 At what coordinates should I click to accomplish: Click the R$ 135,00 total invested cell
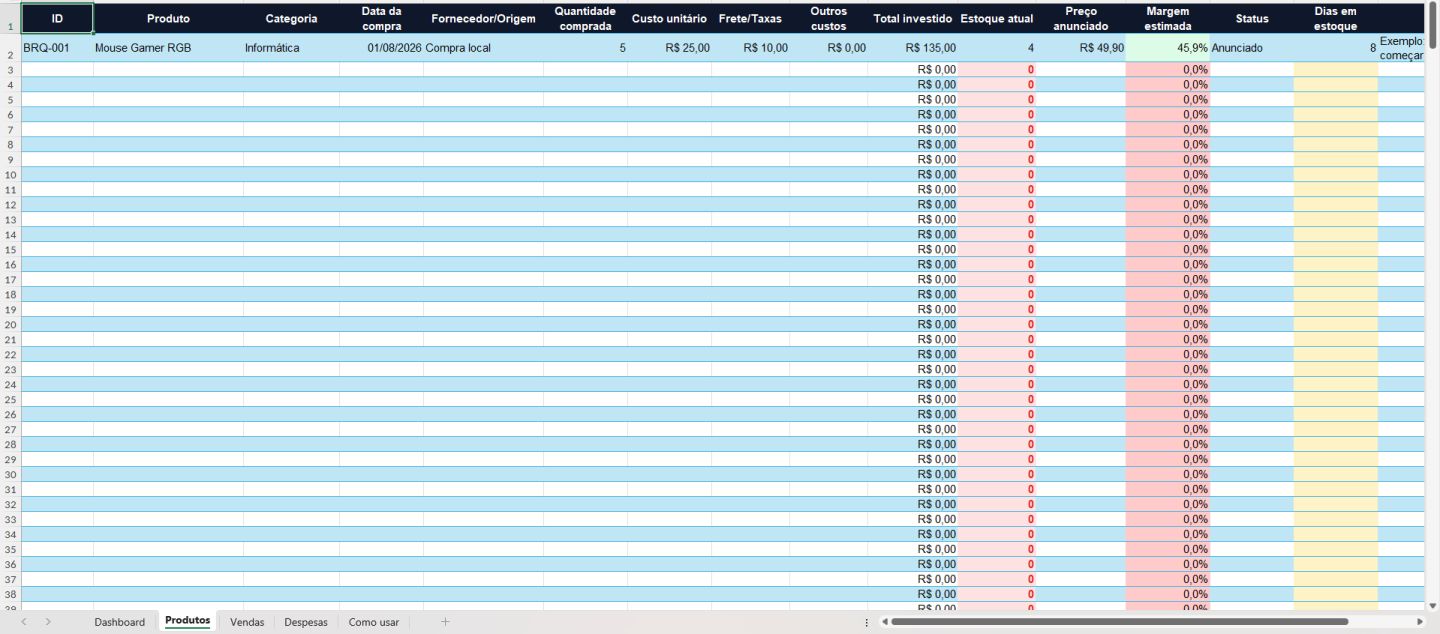(x=913, y=48)
